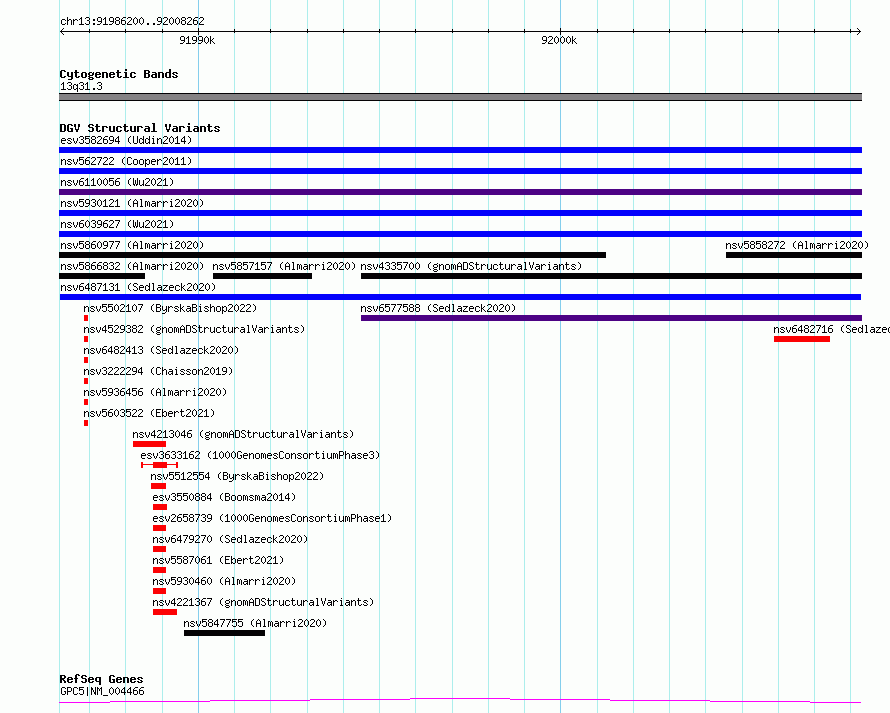
Task: Select nsv5857157 (Almarri2020) label
Action: tap(284, 266)
